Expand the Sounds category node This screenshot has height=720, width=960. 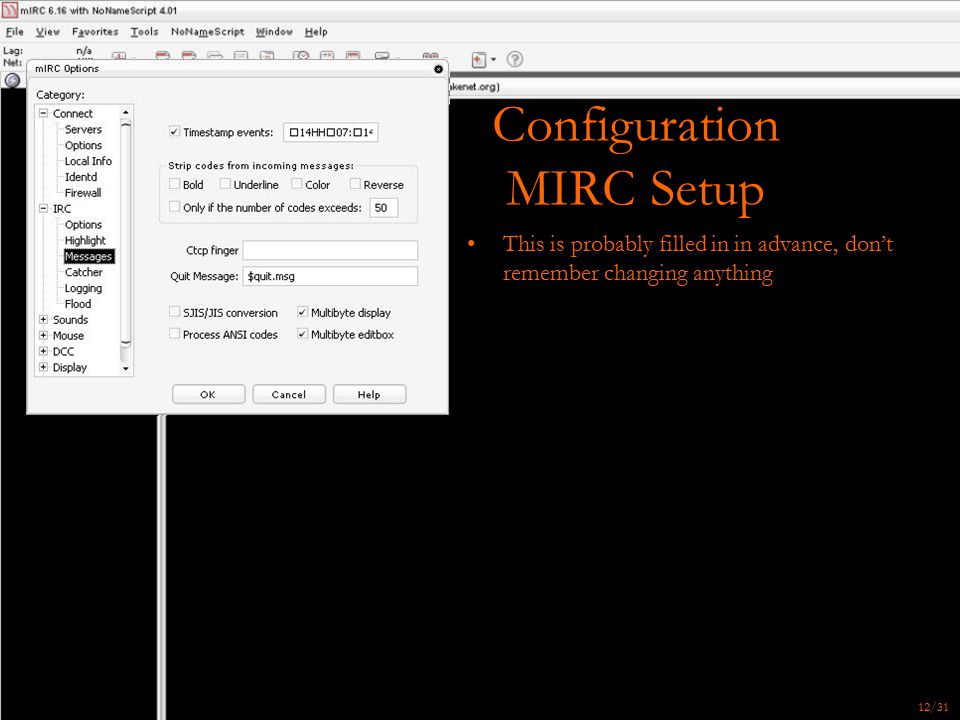pos(43,320)
